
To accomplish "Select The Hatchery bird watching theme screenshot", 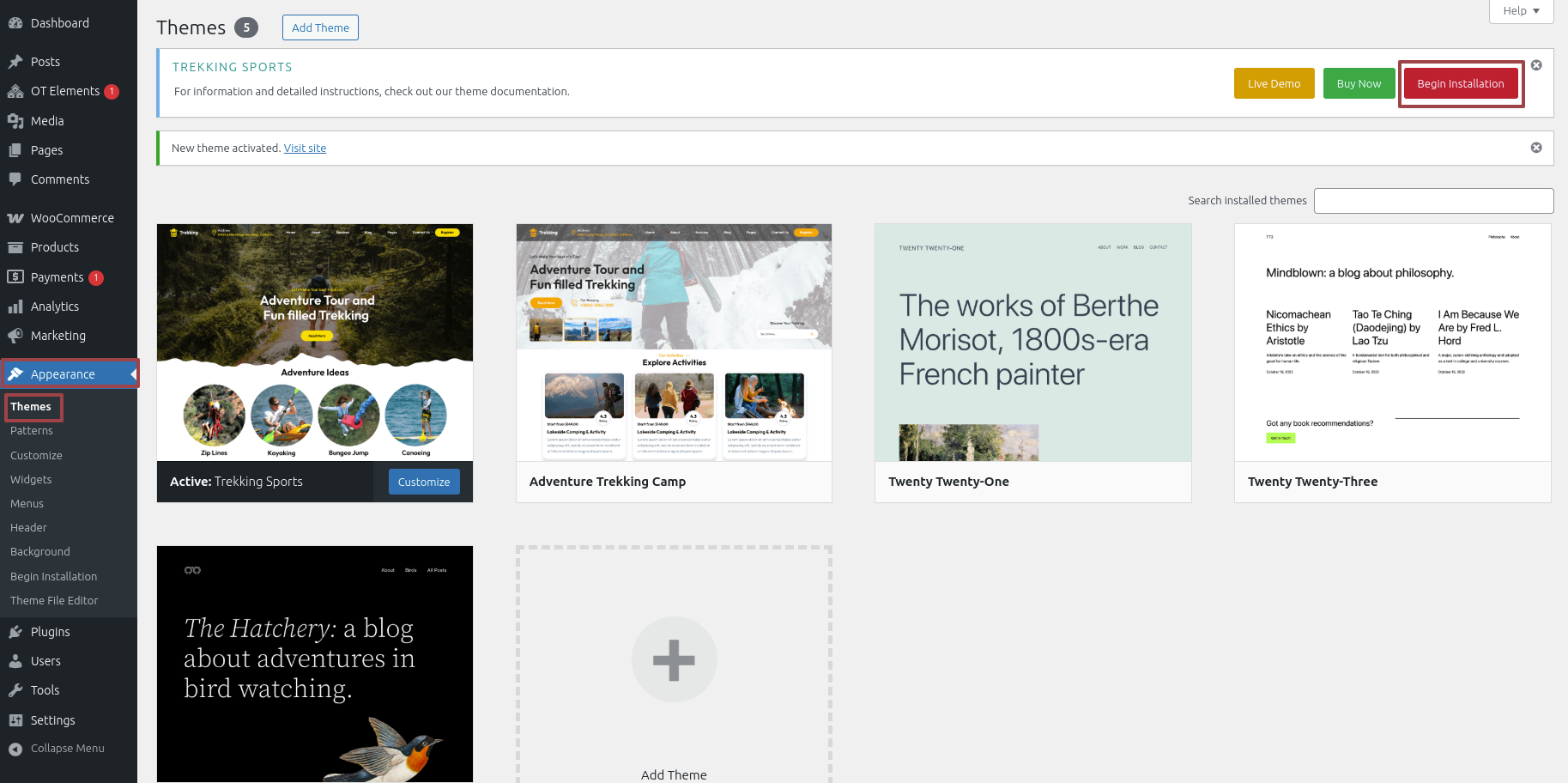I will [315, 664].
